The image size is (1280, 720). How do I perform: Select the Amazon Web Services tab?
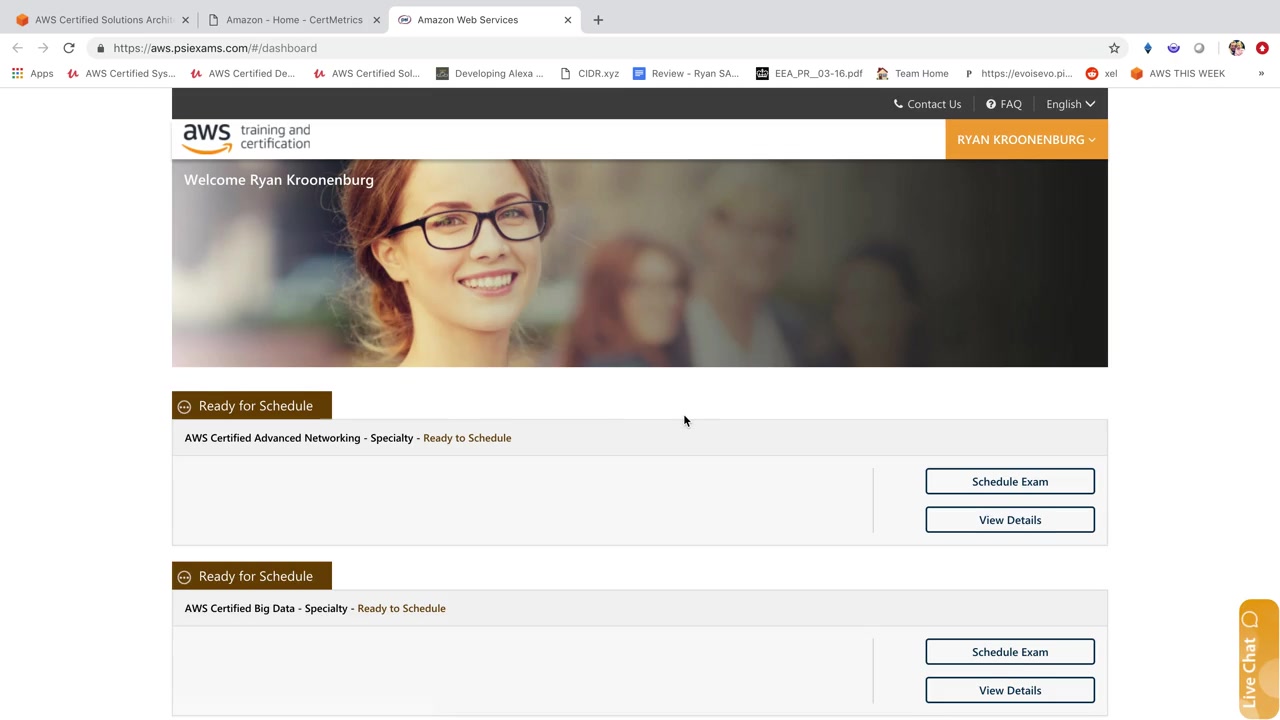484,20
